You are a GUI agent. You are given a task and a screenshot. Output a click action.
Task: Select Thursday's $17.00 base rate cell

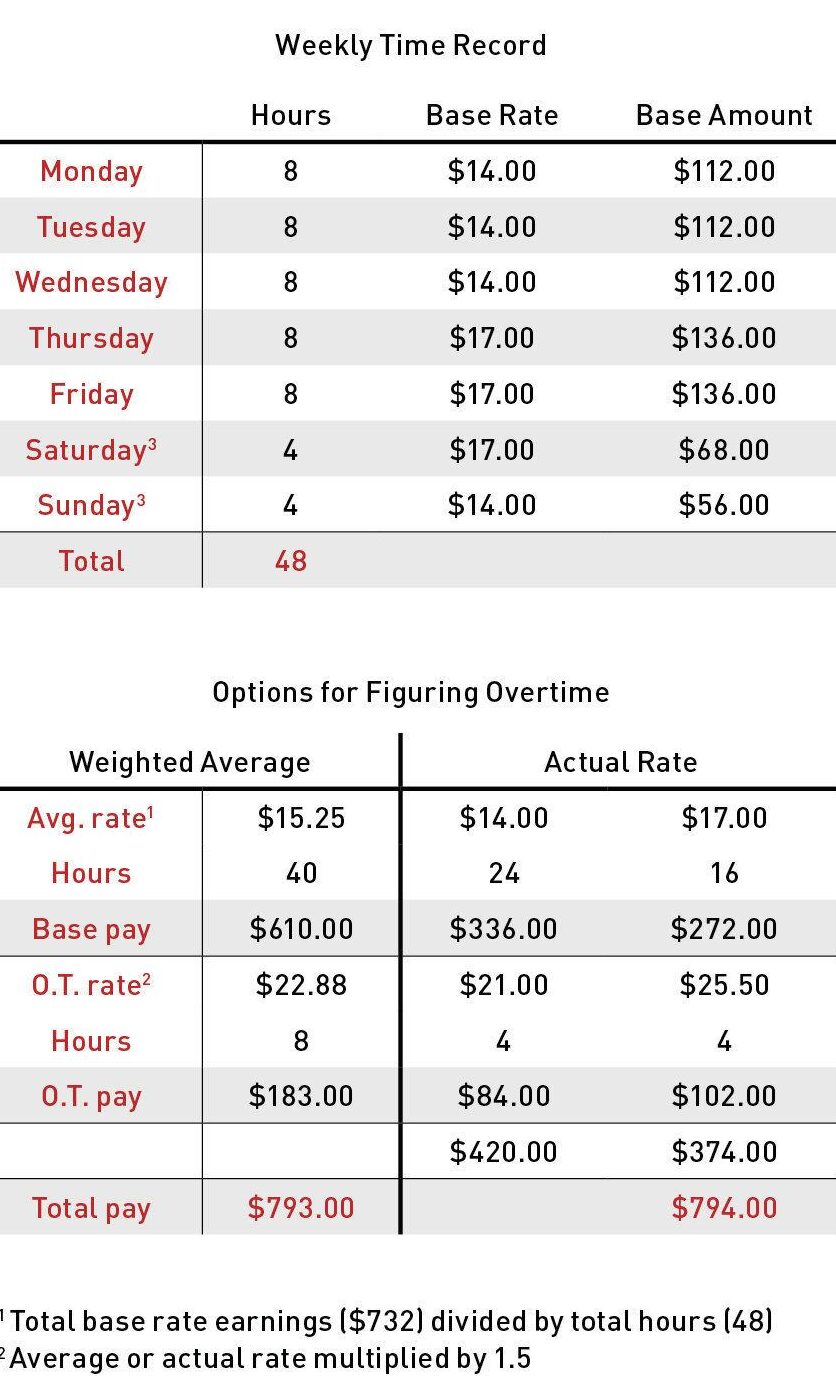pyautogui.click(x=492, y=338)
